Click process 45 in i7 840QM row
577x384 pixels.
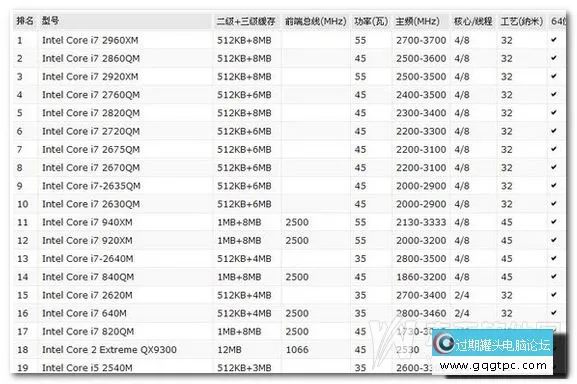click(x=506, y=277)
